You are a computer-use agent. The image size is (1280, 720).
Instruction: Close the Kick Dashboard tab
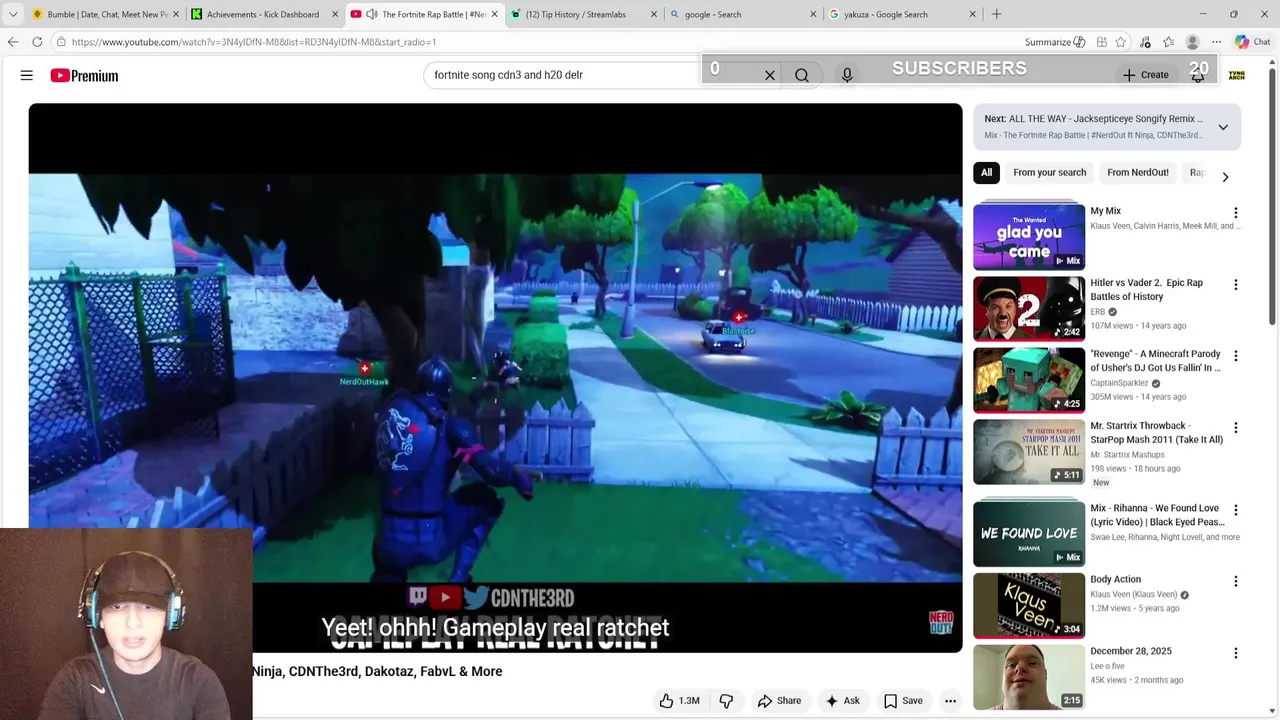click(x=335, y=14)
